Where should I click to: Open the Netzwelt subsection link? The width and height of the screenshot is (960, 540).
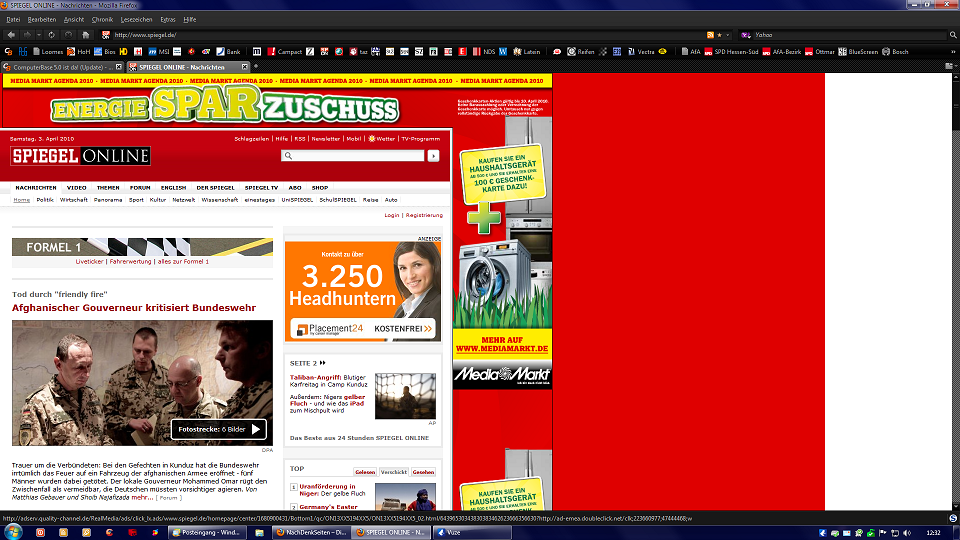pos(184,200)
